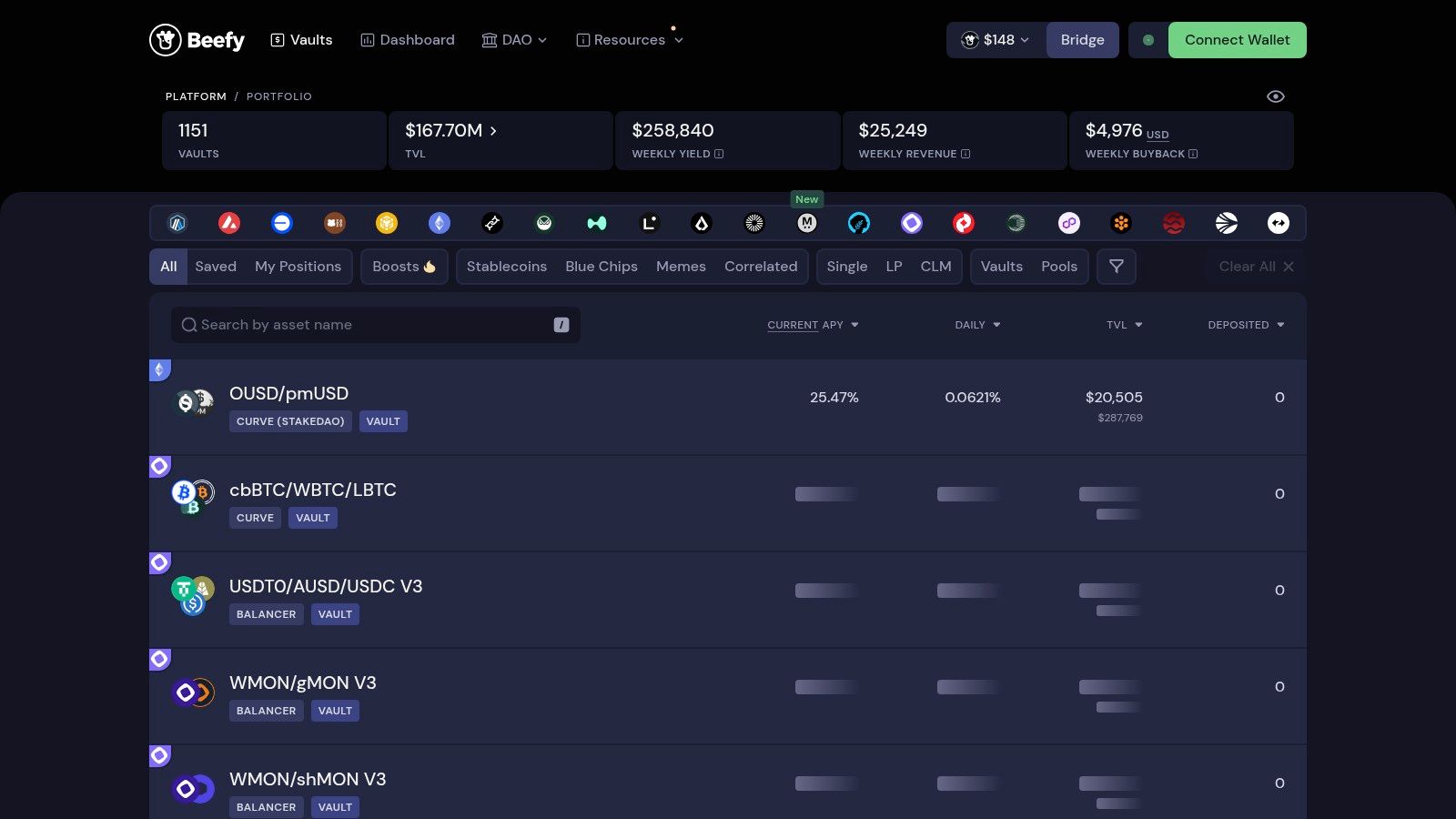Filter by Vaults strategy type
1456x819 pixels.
click(1001, 267)
